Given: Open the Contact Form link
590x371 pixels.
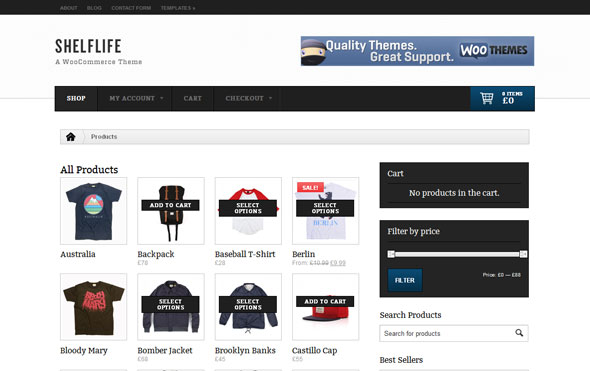Looking at the screenshot, I should click(131, 8).
